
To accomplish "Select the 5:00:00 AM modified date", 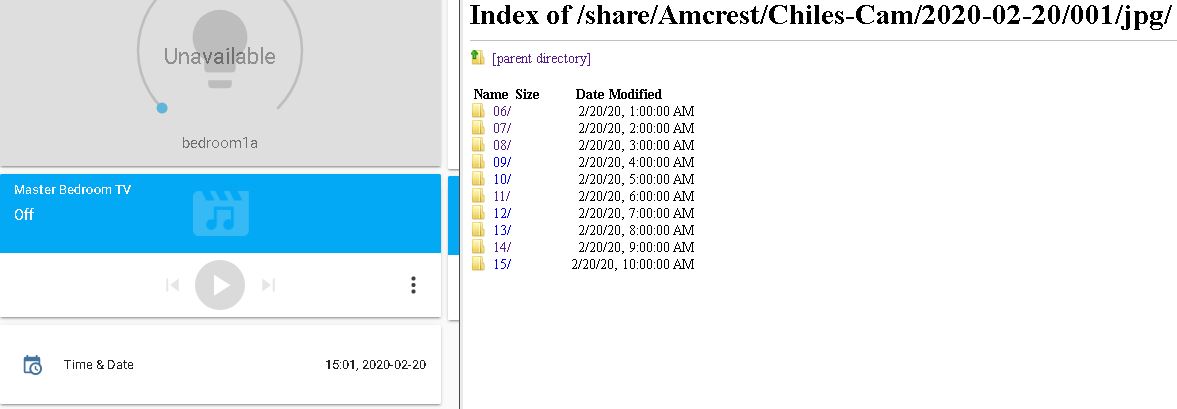I will [x=636, y=179].
